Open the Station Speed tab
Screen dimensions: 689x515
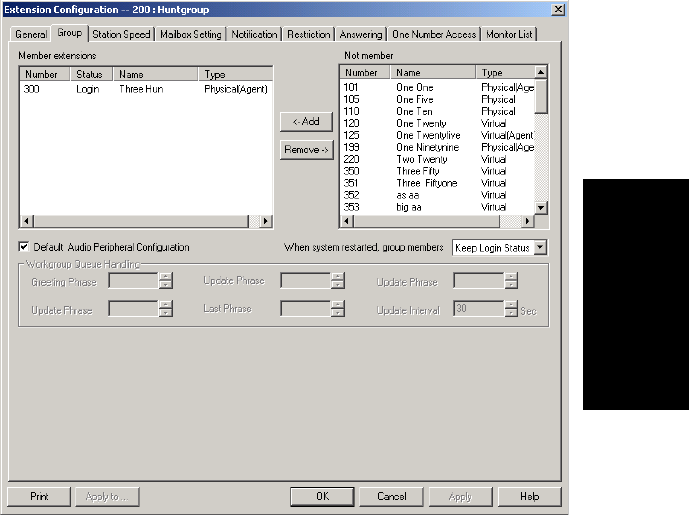121,34
